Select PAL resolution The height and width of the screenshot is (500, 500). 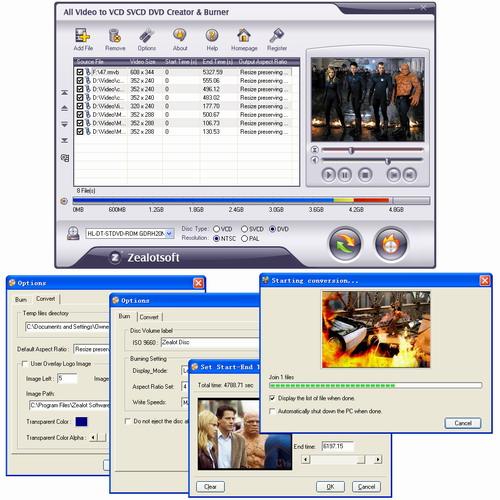coord(244,239)
